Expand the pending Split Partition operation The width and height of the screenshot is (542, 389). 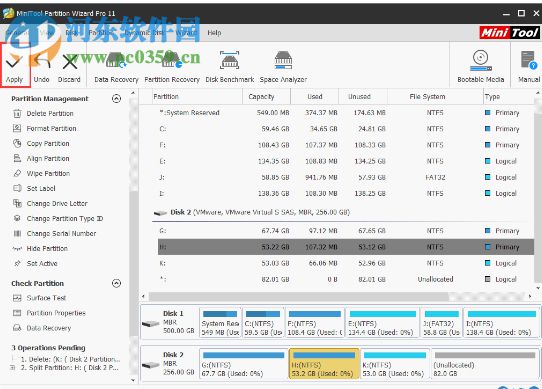coord(12,368)
